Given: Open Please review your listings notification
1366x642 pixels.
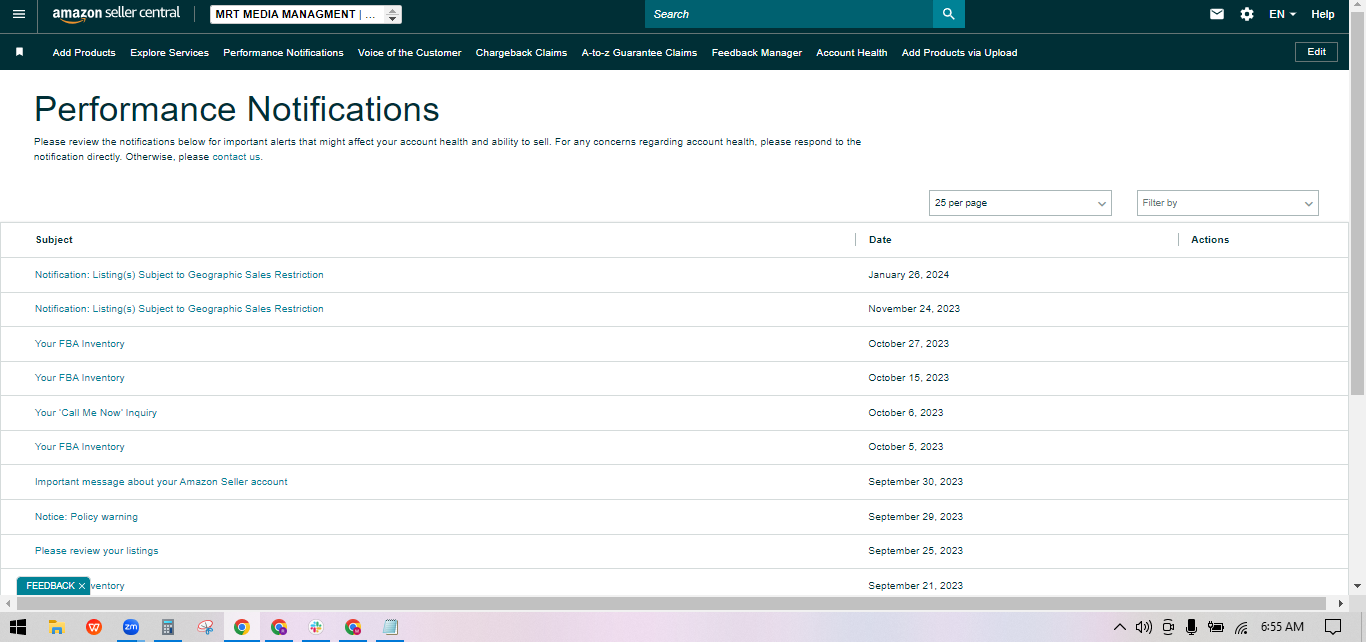Looking at the screenshot, I should pos(97,551).
